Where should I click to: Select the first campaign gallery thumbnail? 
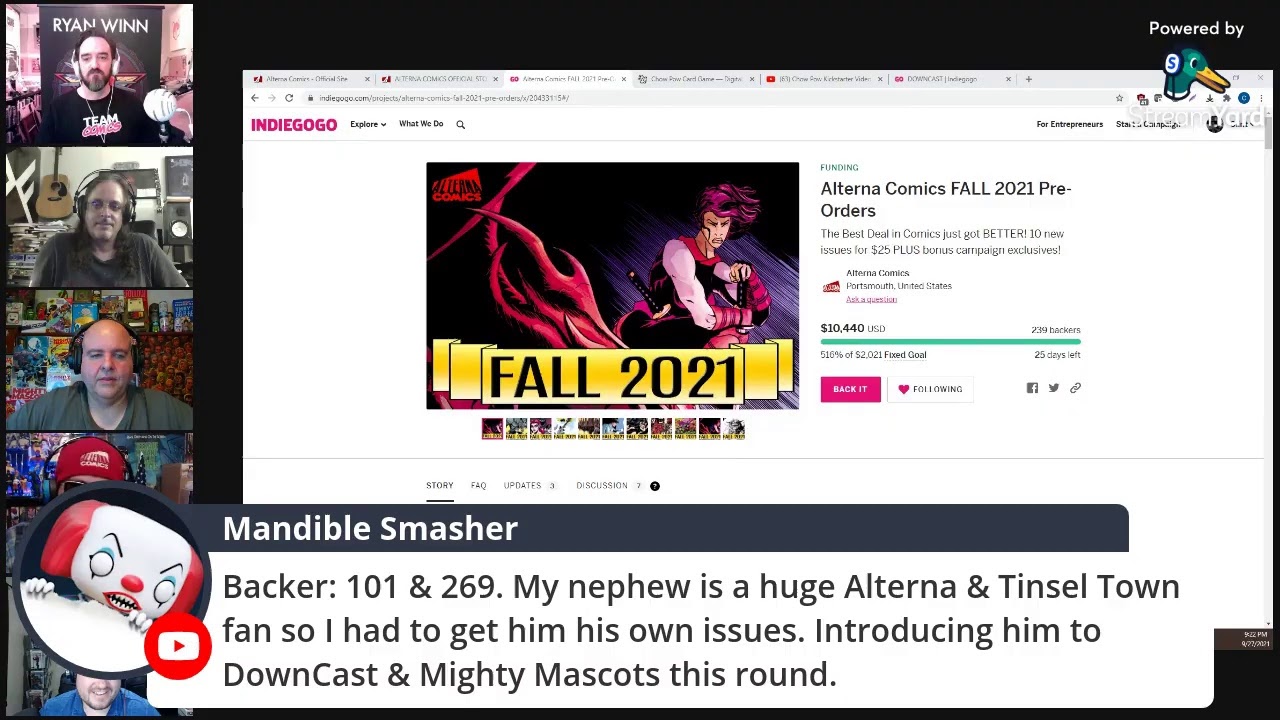click(x=492, y=429)
